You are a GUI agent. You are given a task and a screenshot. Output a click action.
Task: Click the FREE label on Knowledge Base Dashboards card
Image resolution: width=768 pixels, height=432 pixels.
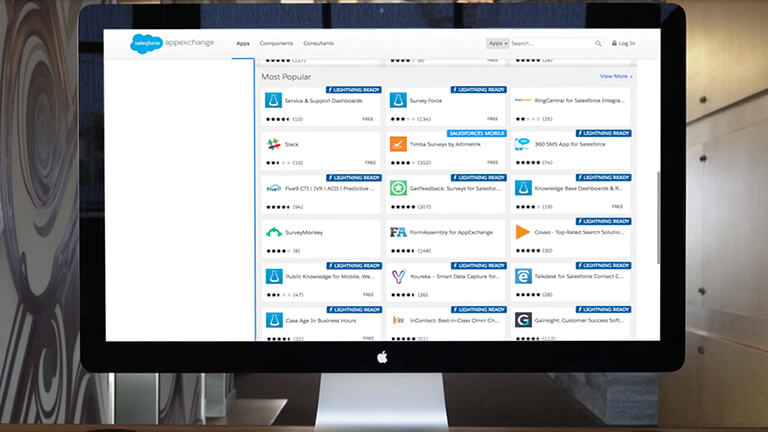click(x=617, y=207)
